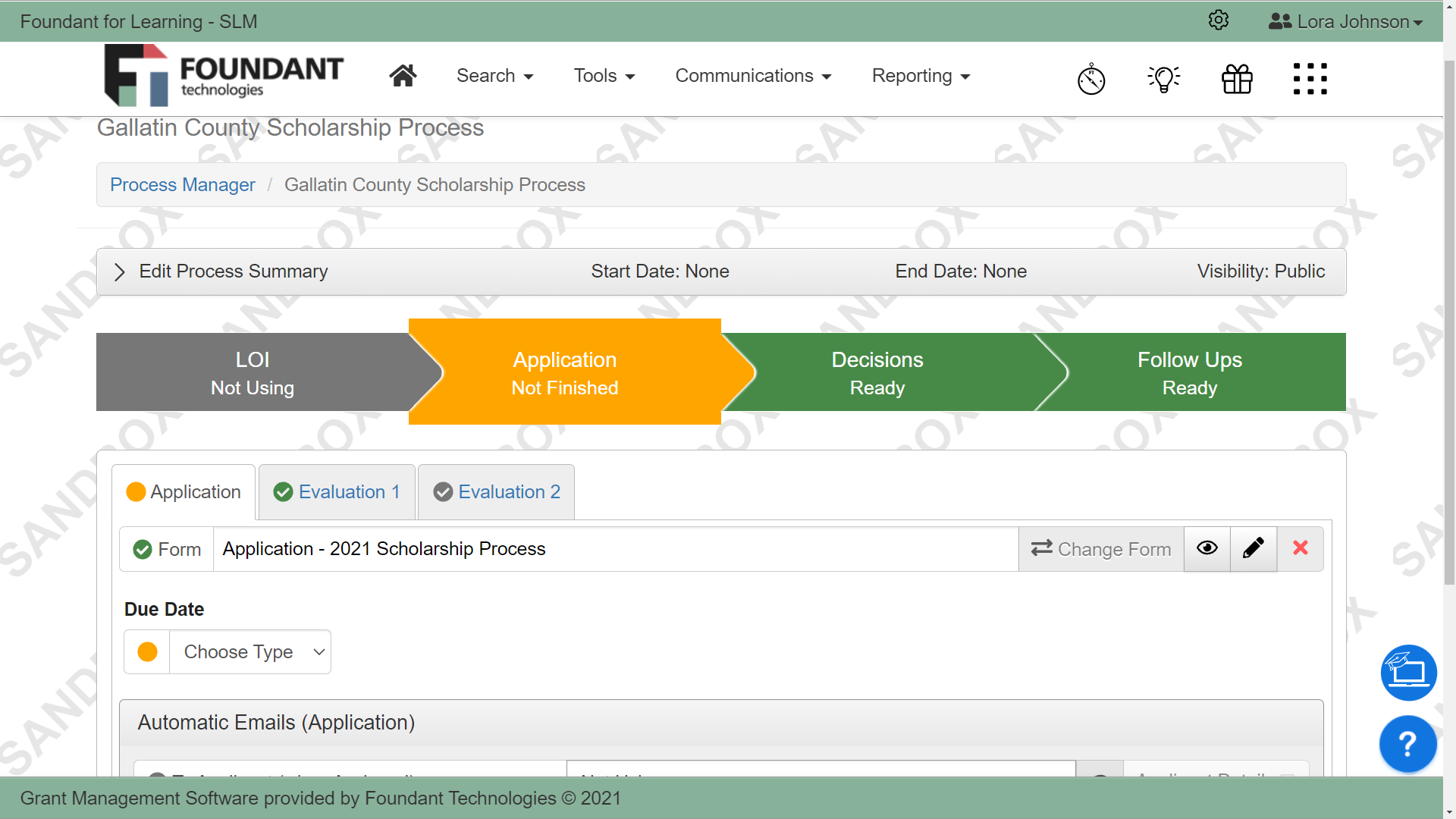Viewport: 1456px width, 819px height.
Task: Open the Due Date Choose Type dropdown
Action: (x=250, y=652)
